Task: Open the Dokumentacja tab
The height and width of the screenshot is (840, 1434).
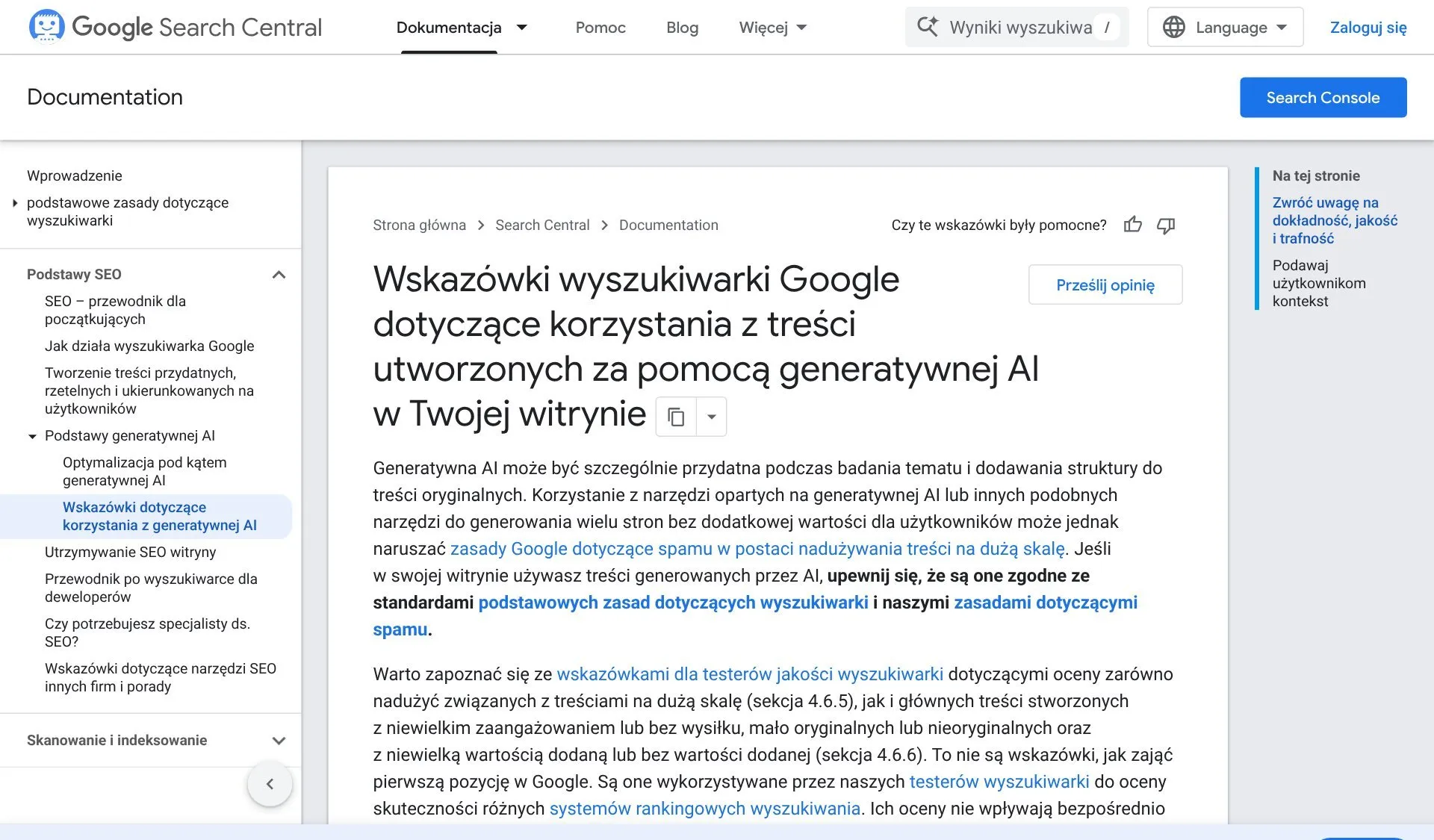Action: 449,28
